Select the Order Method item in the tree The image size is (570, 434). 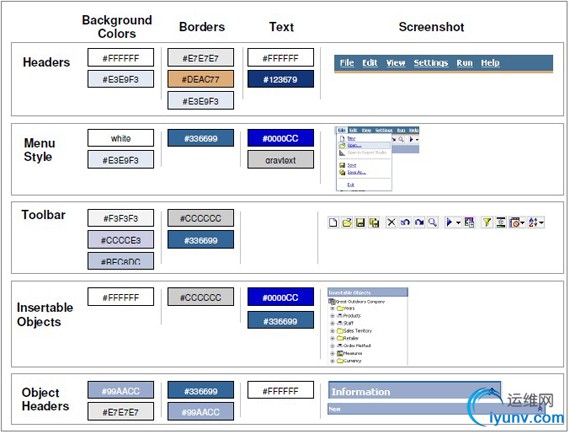click(x=357, y=346)
